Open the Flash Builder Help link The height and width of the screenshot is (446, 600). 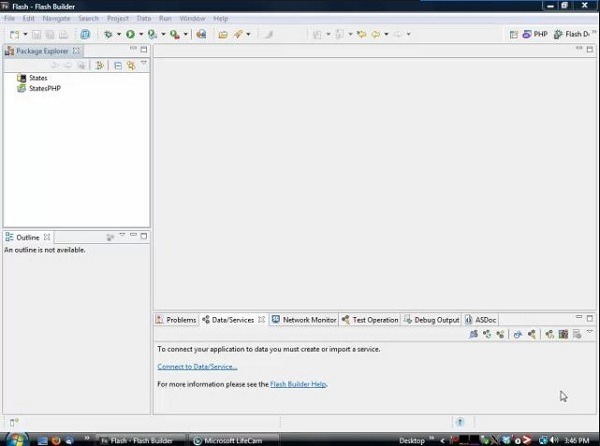298,384
